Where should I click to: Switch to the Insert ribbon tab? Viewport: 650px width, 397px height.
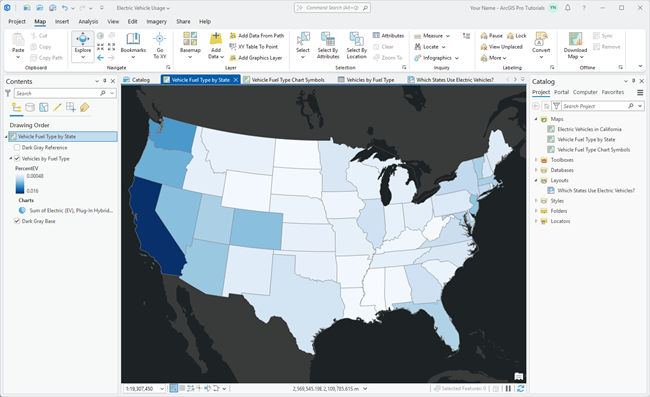pos(62,22)
